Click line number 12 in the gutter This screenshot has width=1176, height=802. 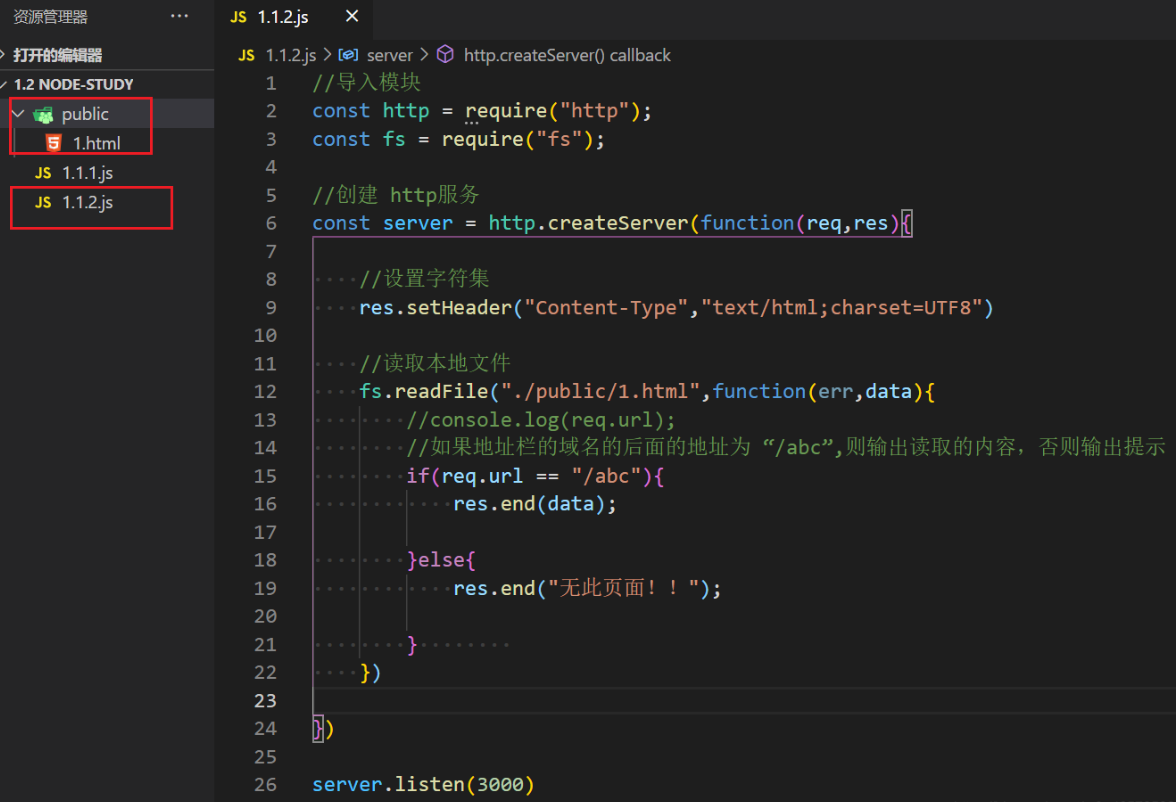265,391
